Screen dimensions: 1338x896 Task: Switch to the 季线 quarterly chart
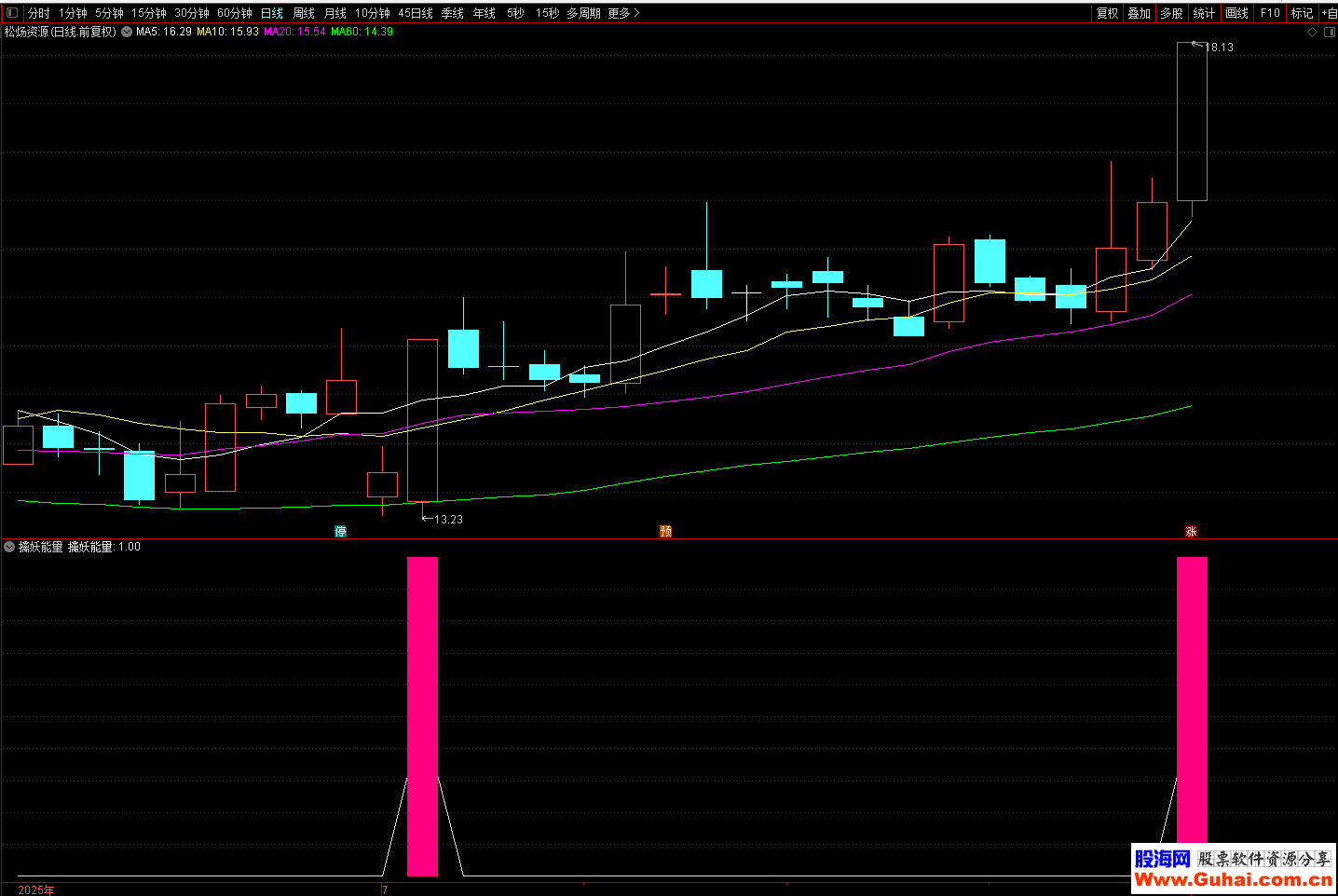coord(453,13)
